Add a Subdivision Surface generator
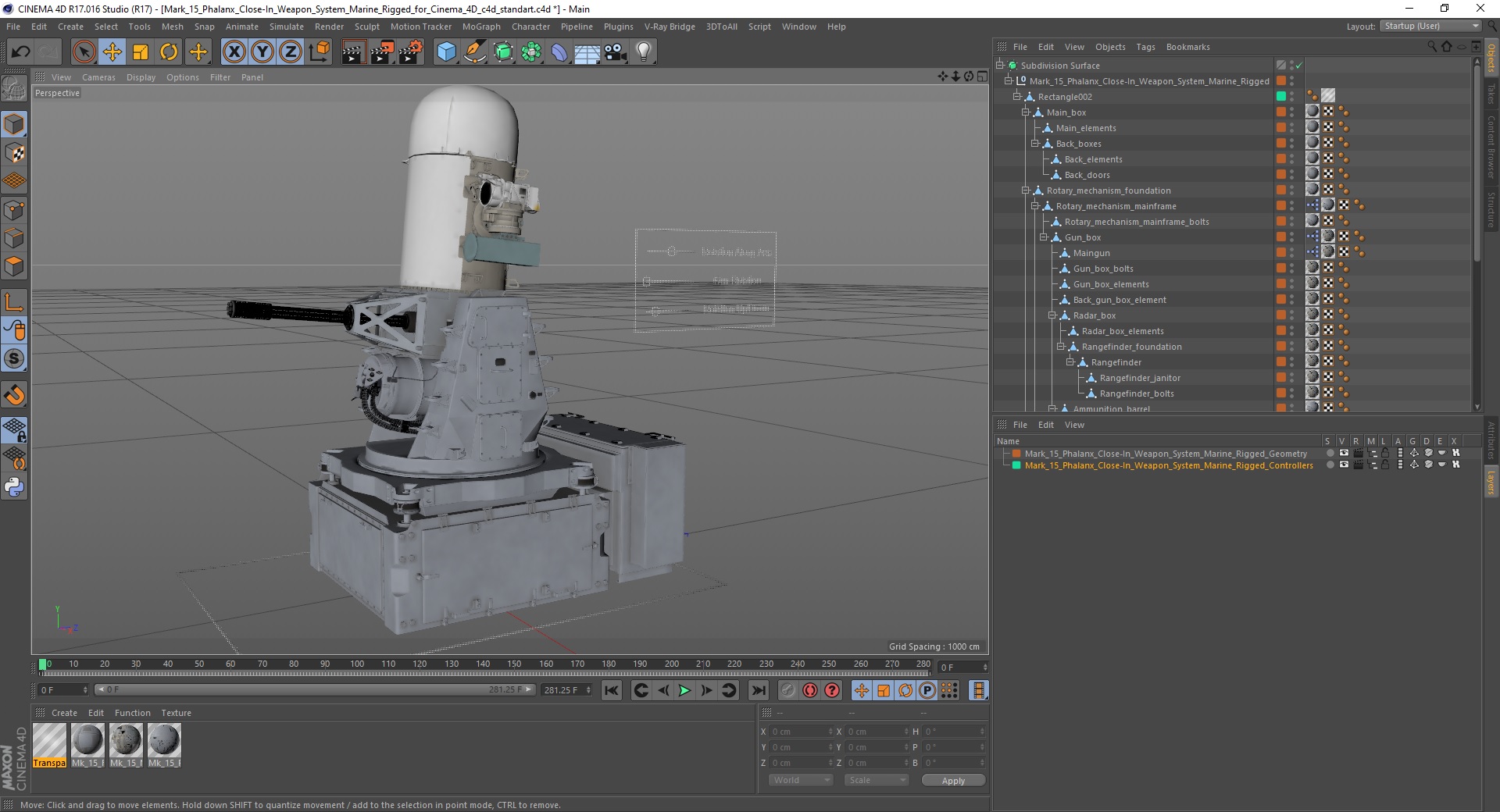Screen dimensions: 1500x812 coord(503,52)
